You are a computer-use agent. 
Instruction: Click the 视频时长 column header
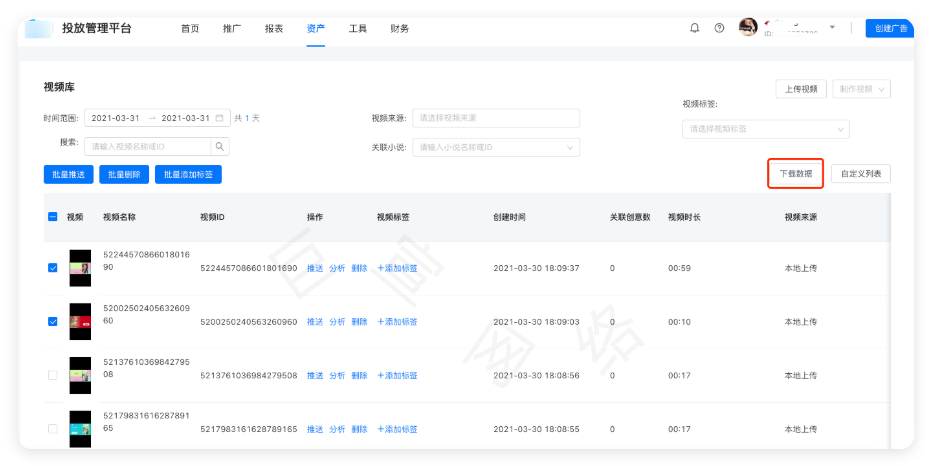pos(684,217)
